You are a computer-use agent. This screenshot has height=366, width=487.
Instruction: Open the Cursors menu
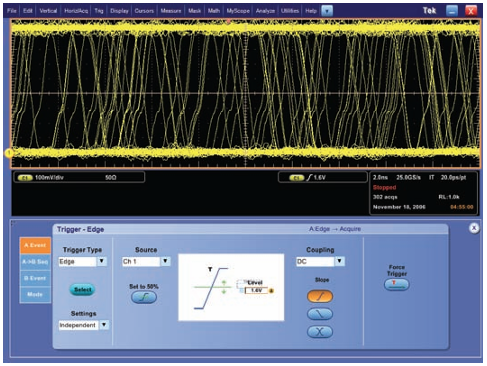144,11
